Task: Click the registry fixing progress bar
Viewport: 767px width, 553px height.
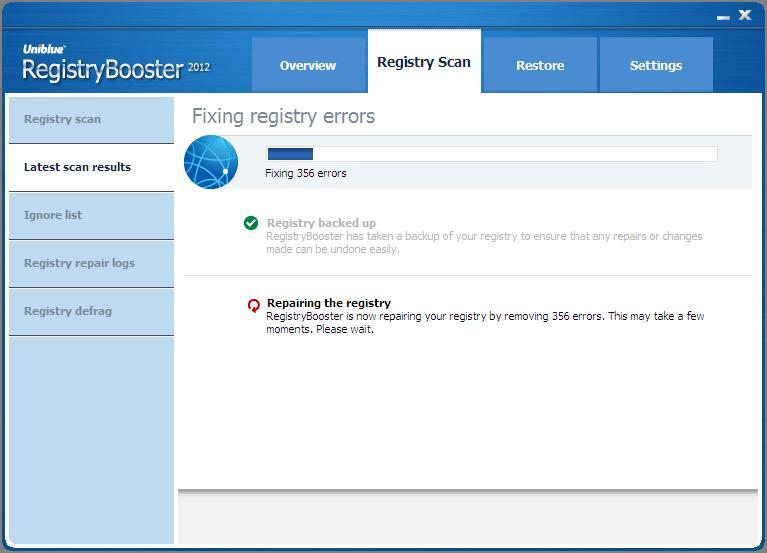Action: coord(492,154)
